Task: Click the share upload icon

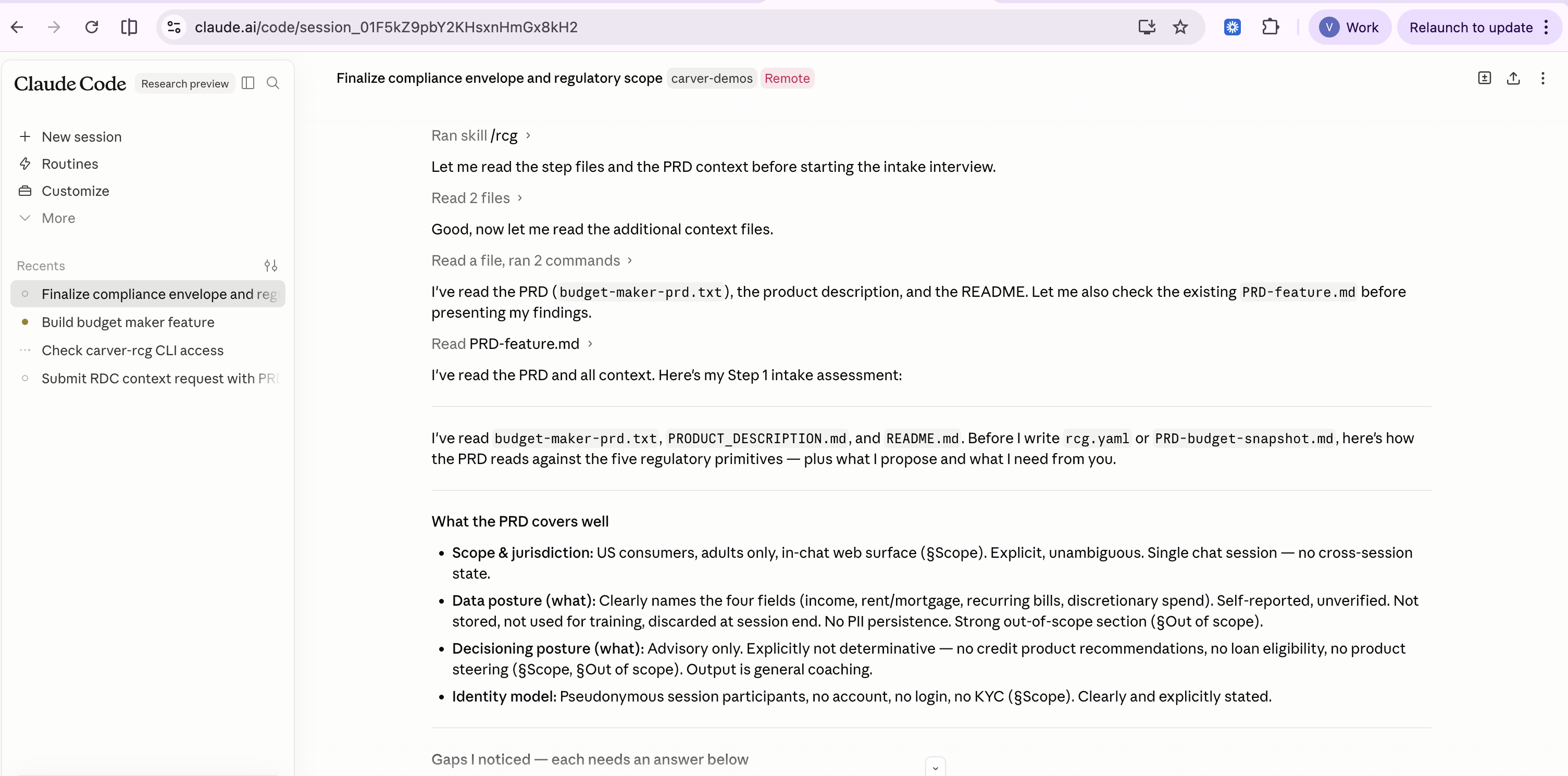Action: pos(1513,79)
